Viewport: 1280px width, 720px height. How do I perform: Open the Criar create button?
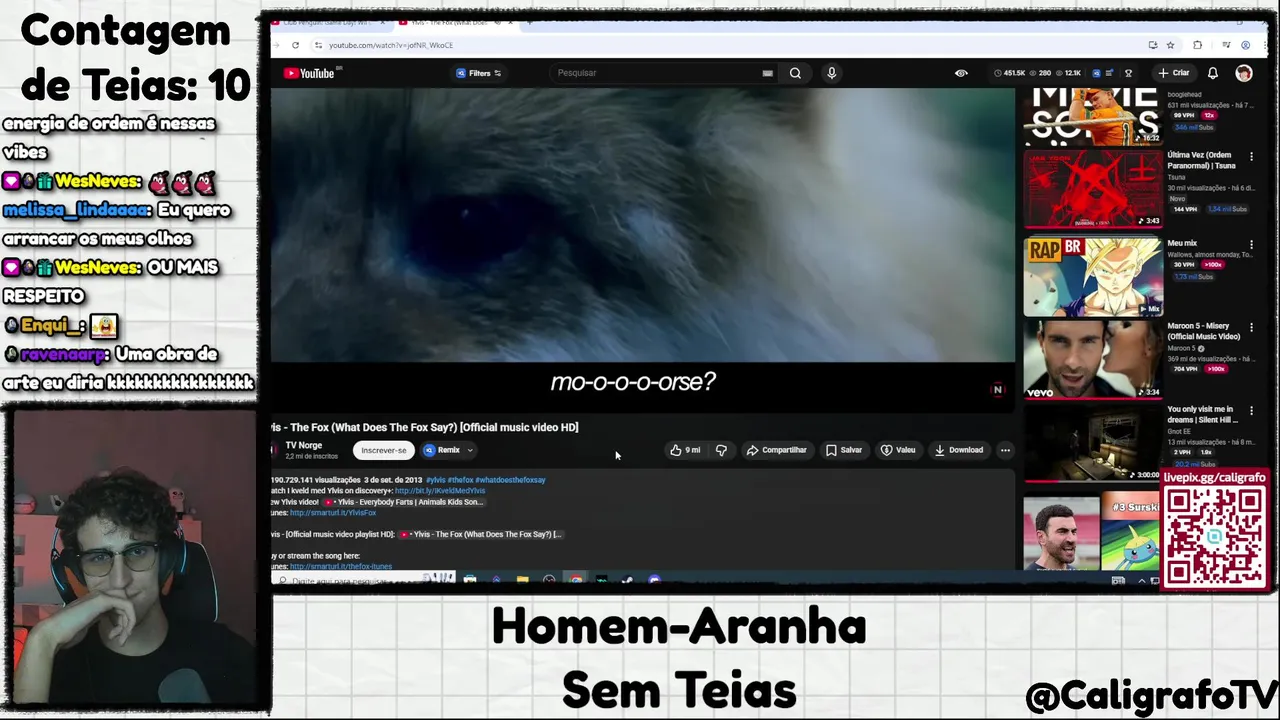click(1174, 73)
